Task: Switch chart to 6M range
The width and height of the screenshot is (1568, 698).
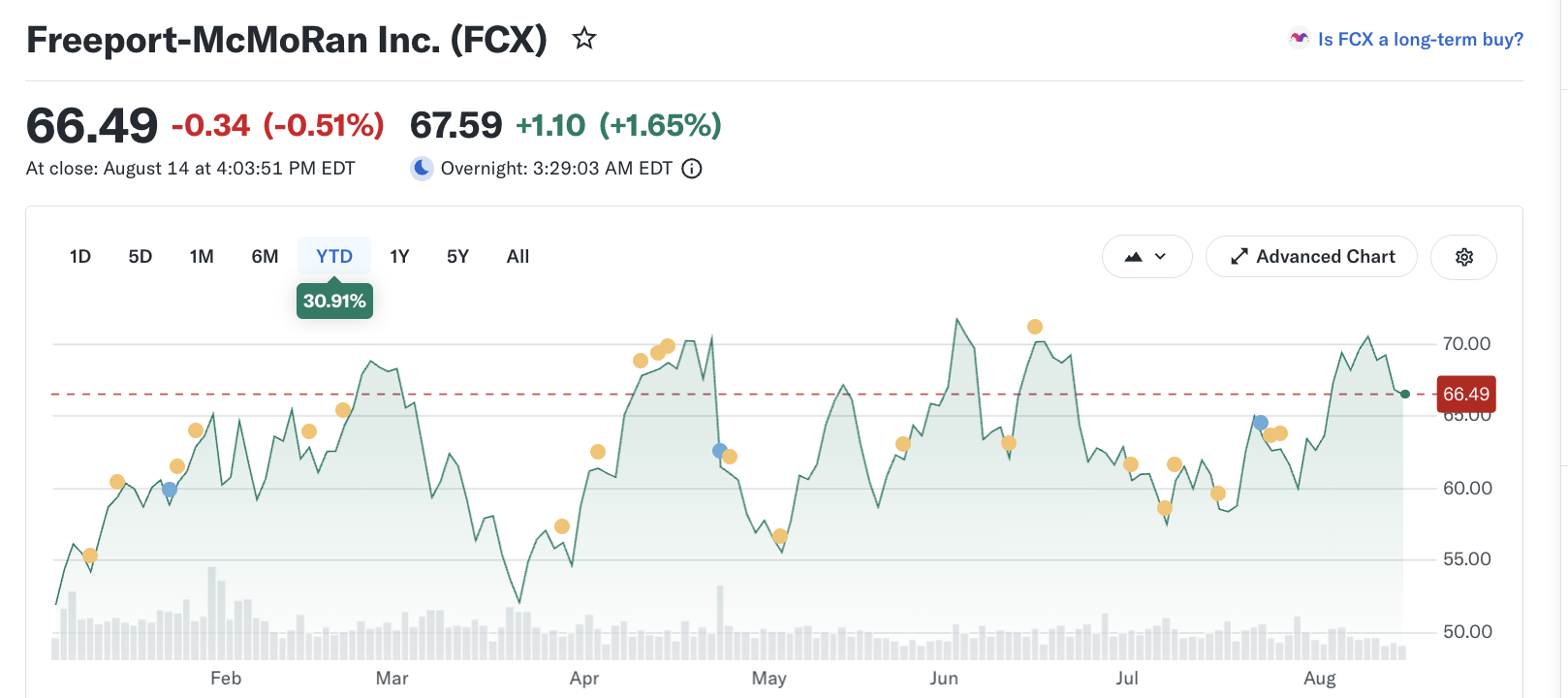Action: click(x=265, y=257)
